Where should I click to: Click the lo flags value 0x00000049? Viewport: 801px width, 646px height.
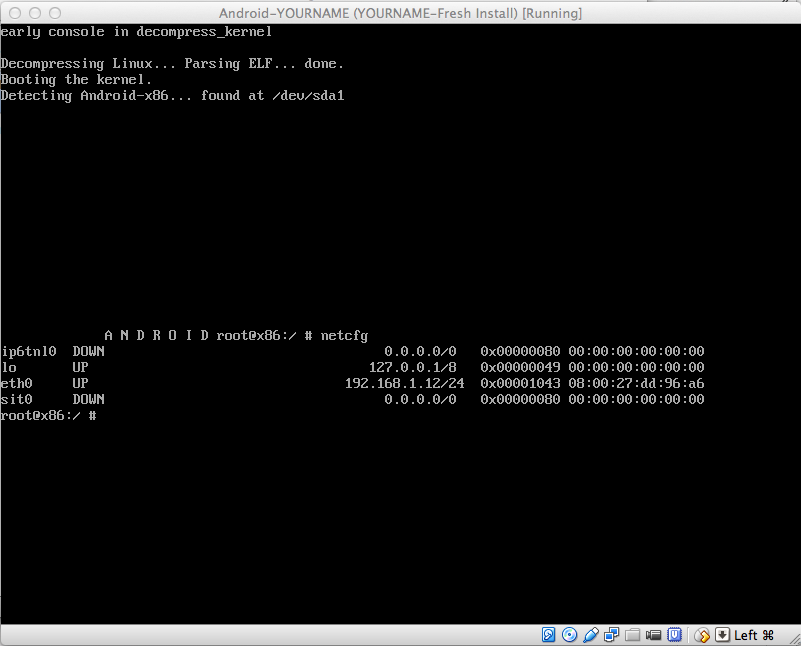coord(520,367)
